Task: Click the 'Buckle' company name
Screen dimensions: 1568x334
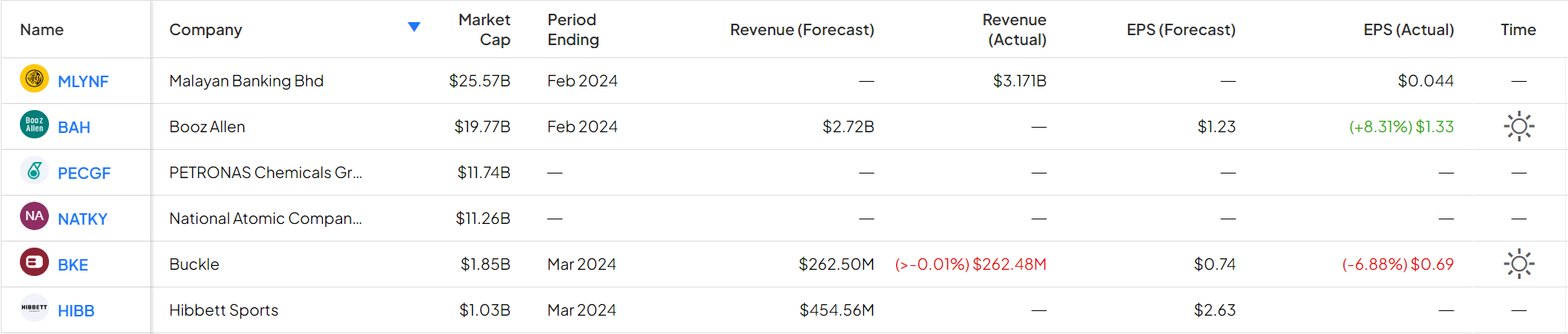Action: click(x=194, y=264)
